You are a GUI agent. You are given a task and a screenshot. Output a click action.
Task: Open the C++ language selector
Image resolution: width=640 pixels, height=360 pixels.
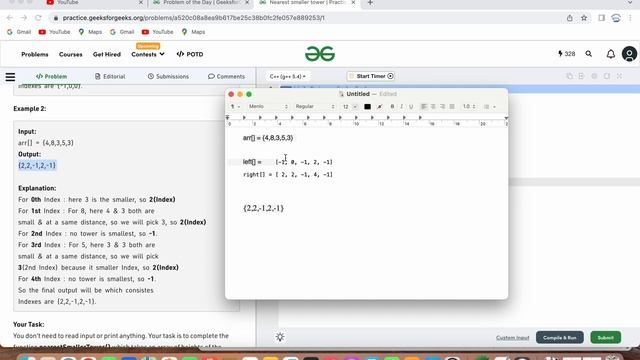pyautogui.click(x=288, y=76)
